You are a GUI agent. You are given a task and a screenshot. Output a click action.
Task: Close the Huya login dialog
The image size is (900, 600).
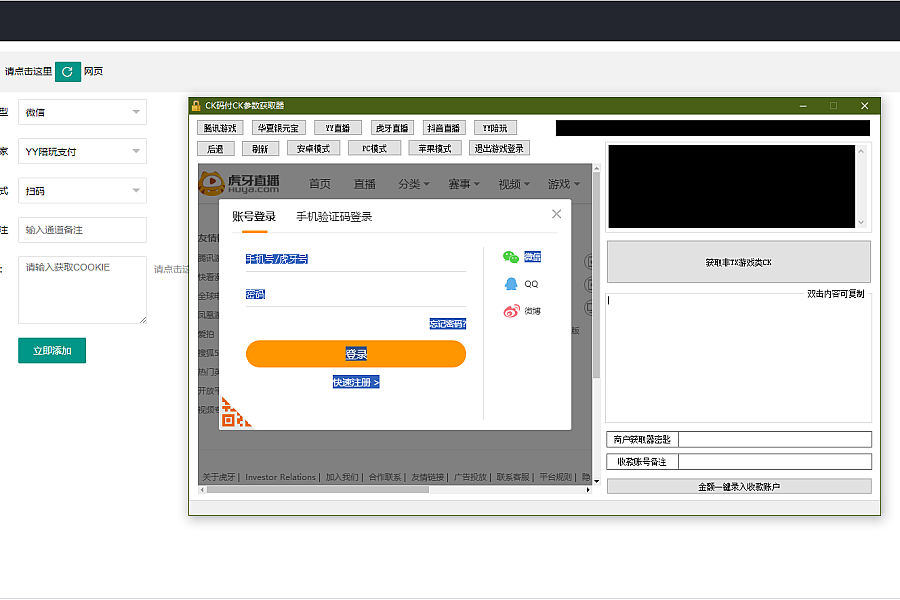tap(556, 214)
